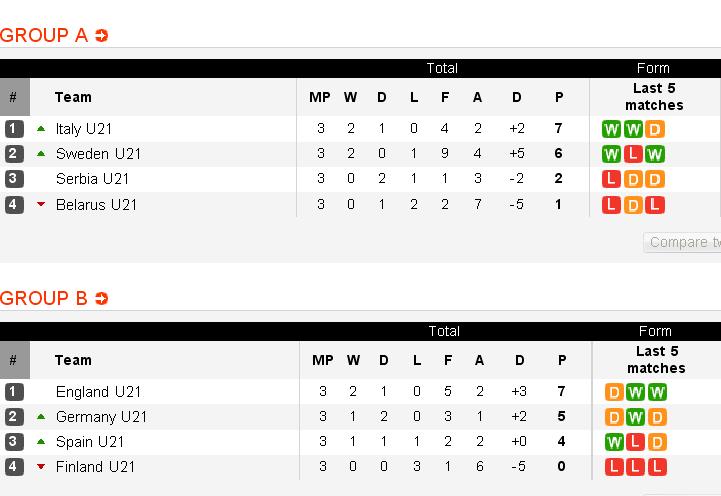721x496 pixels.
Task: Open the Sweden U21 team link
Action: point(98,154)
